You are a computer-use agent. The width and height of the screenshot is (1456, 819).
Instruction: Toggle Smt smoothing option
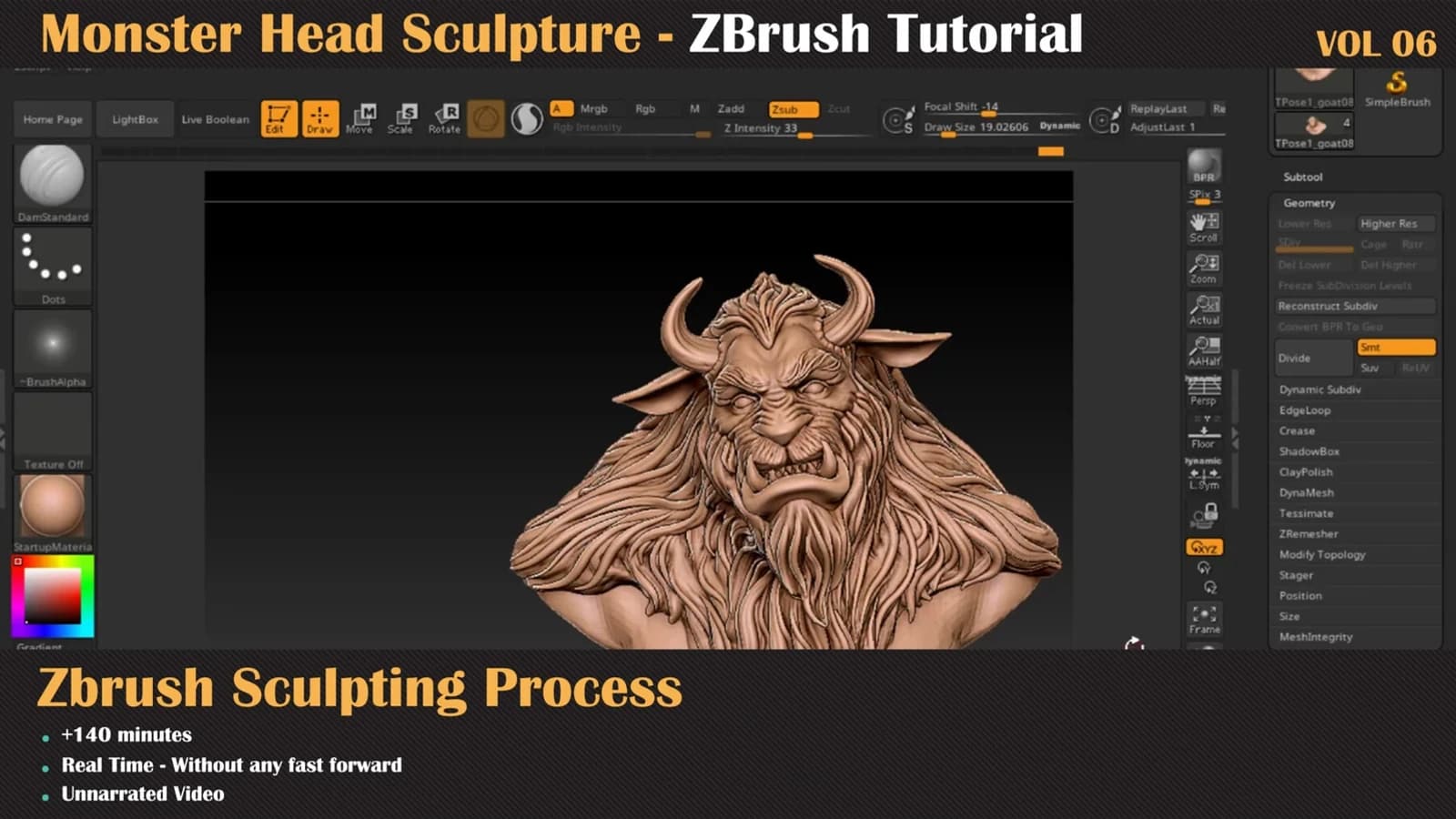(x=1396, y=348)
